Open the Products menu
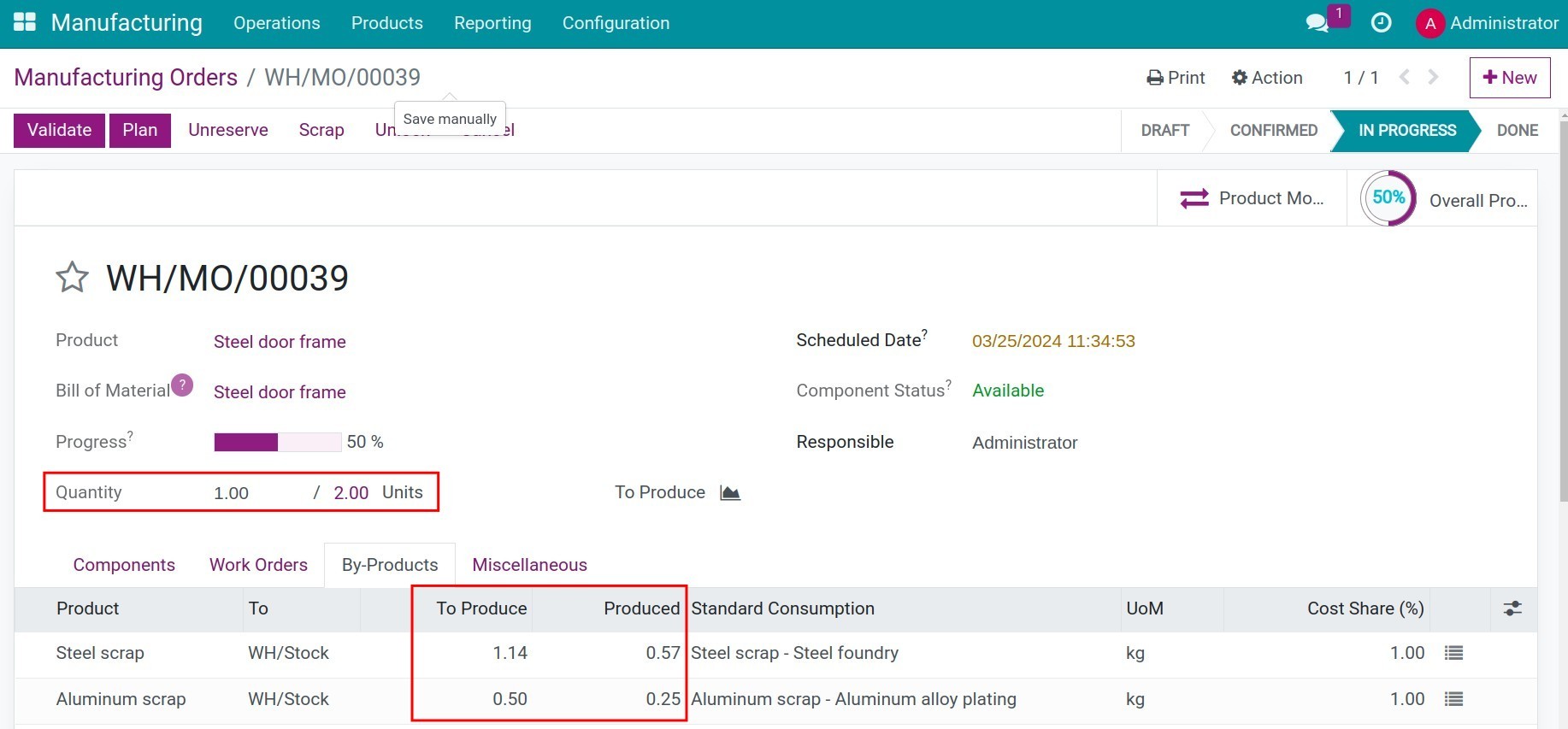1568x729 pixels. pos(387,23)
